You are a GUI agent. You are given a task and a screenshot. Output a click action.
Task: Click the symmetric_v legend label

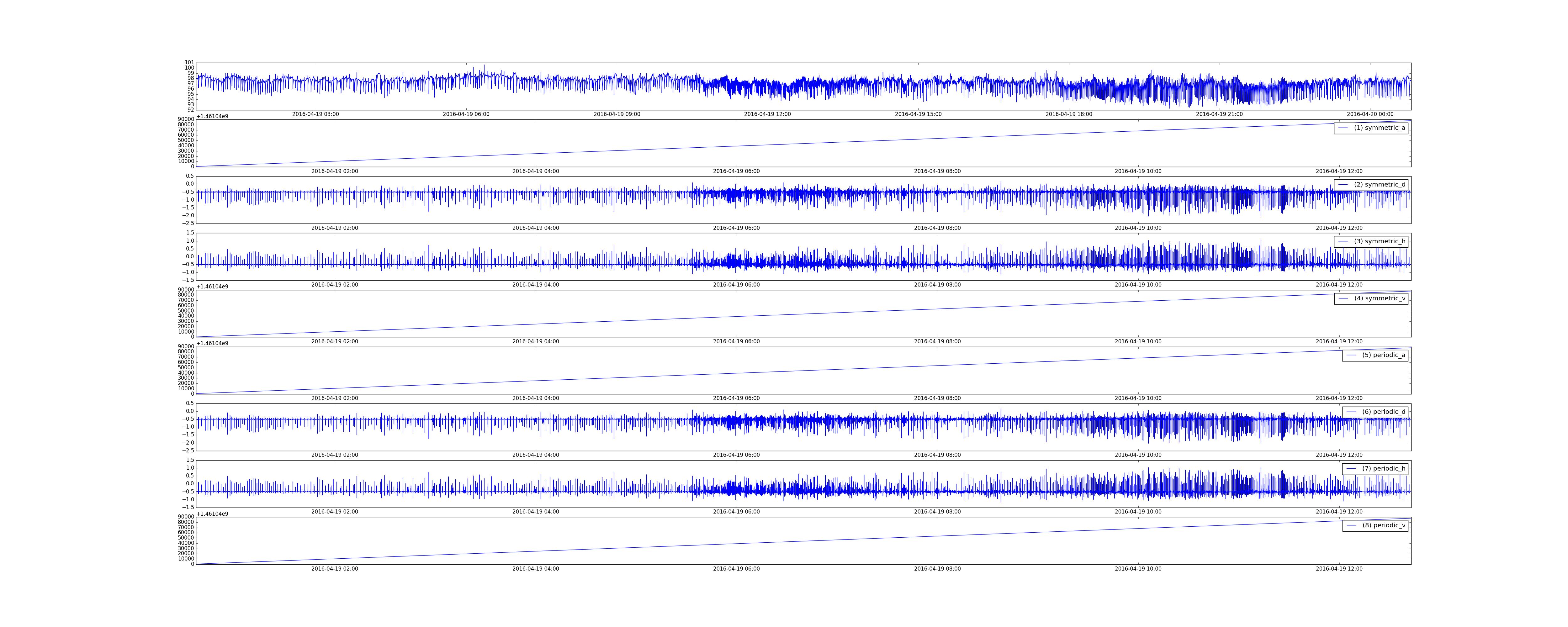click(x=1379, y=298)
